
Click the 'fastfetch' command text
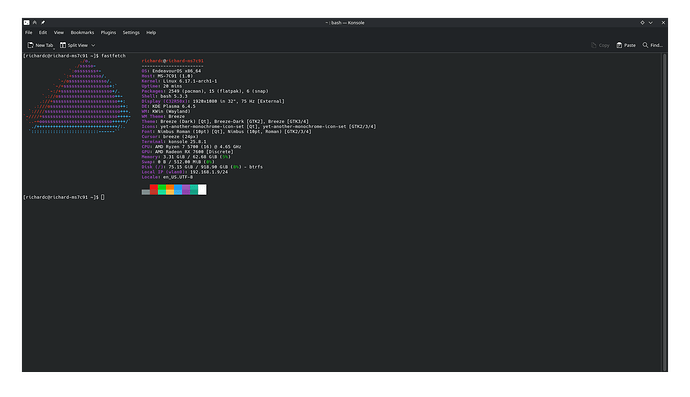pyautogui.click(x=114, y=56)
